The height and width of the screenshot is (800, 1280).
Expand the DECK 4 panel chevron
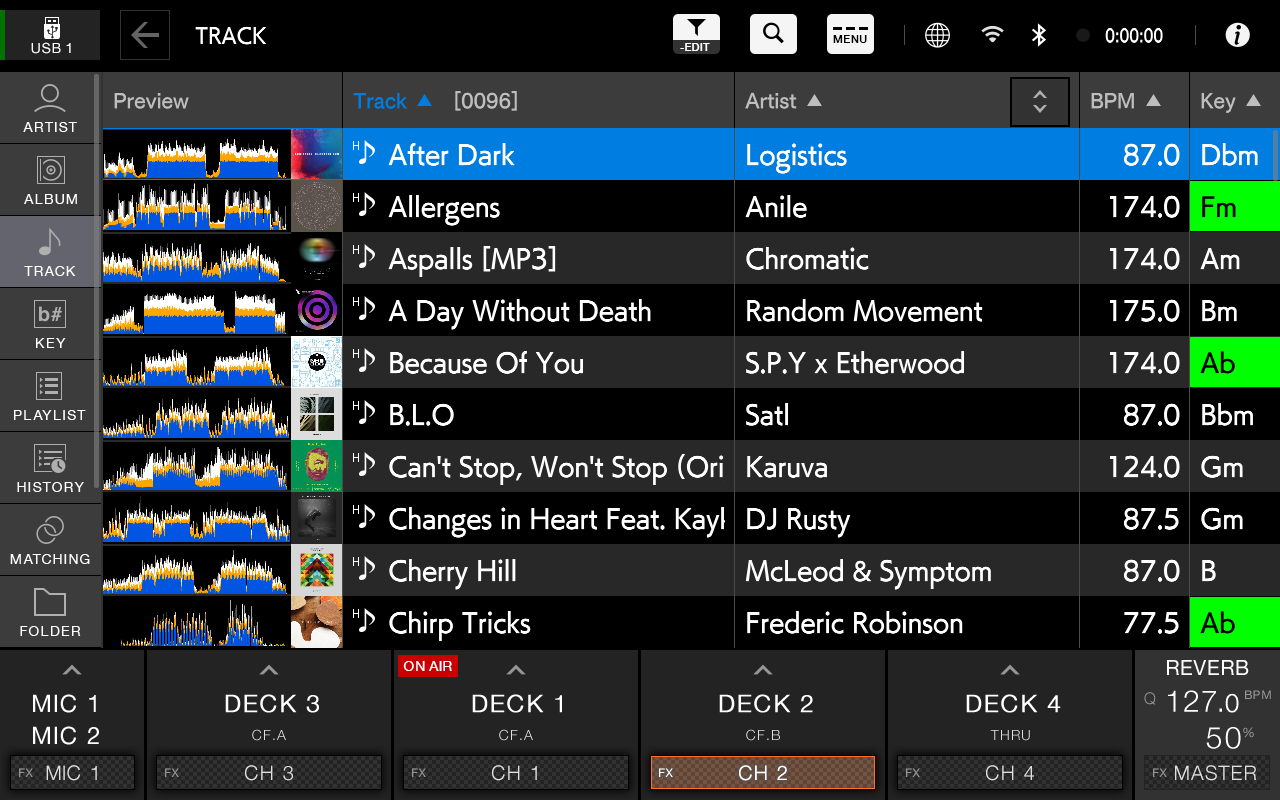click(1010, 670)
